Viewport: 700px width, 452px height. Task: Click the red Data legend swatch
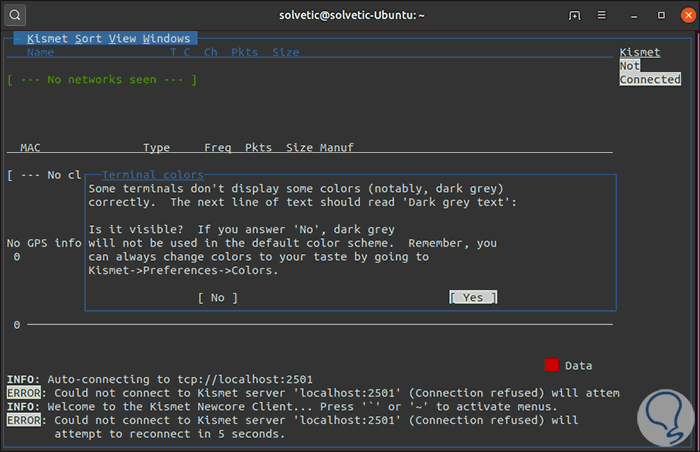point(551,365)
